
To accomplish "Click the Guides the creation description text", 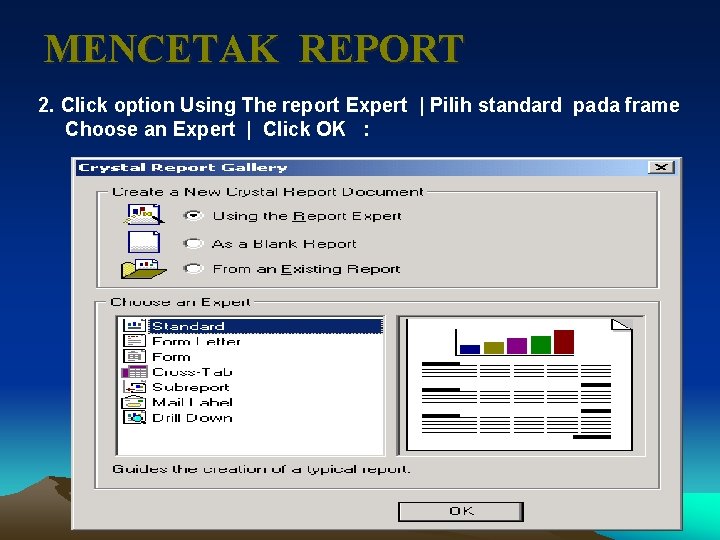I will [261, 469].
